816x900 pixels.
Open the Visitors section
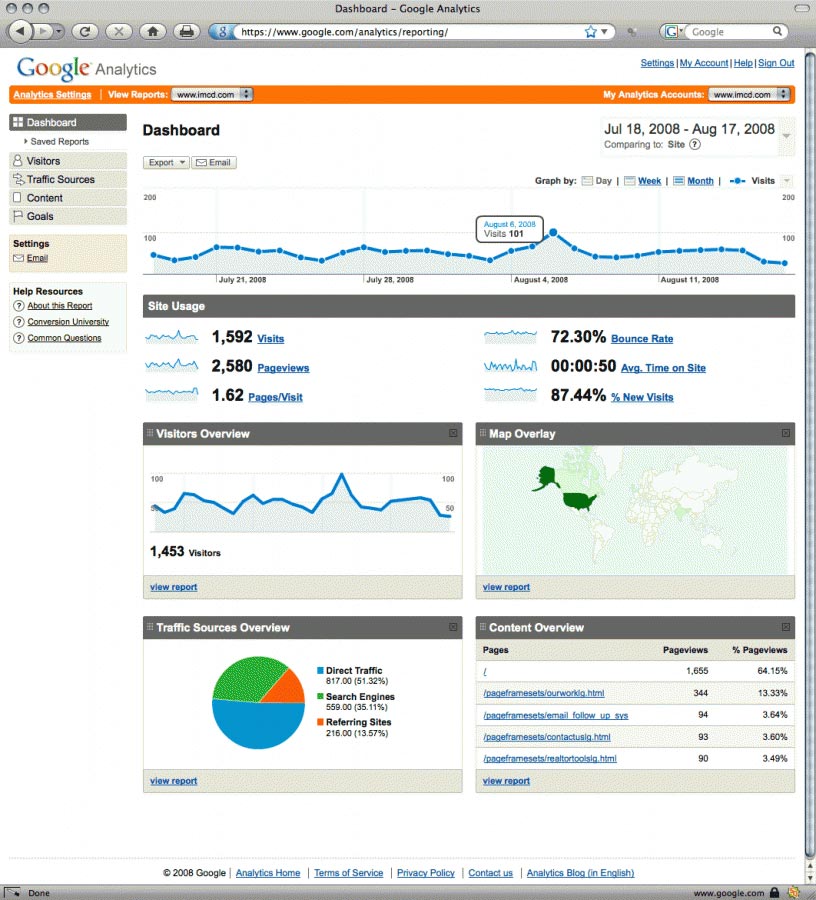click(68, 161)
